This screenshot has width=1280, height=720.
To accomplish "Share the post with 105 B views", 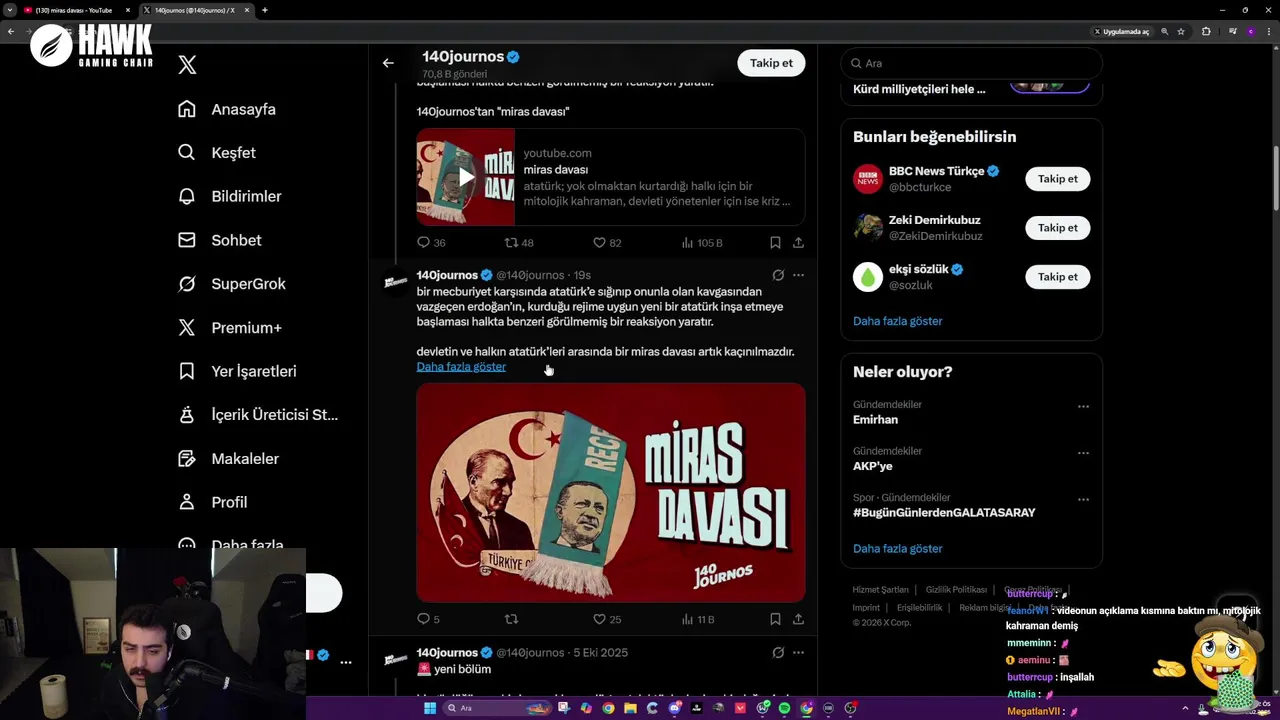I will [798, 243].
